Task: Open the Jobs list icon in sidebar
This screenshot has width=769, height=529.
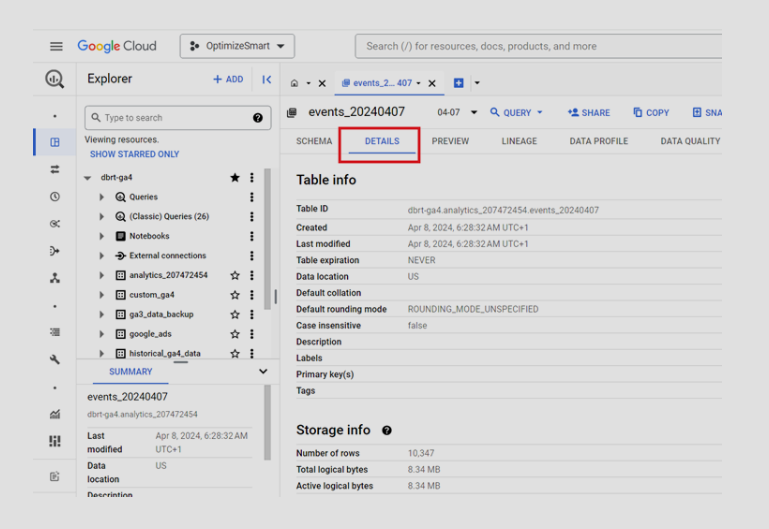Action: pyautogui.click(x=54, y=332)
